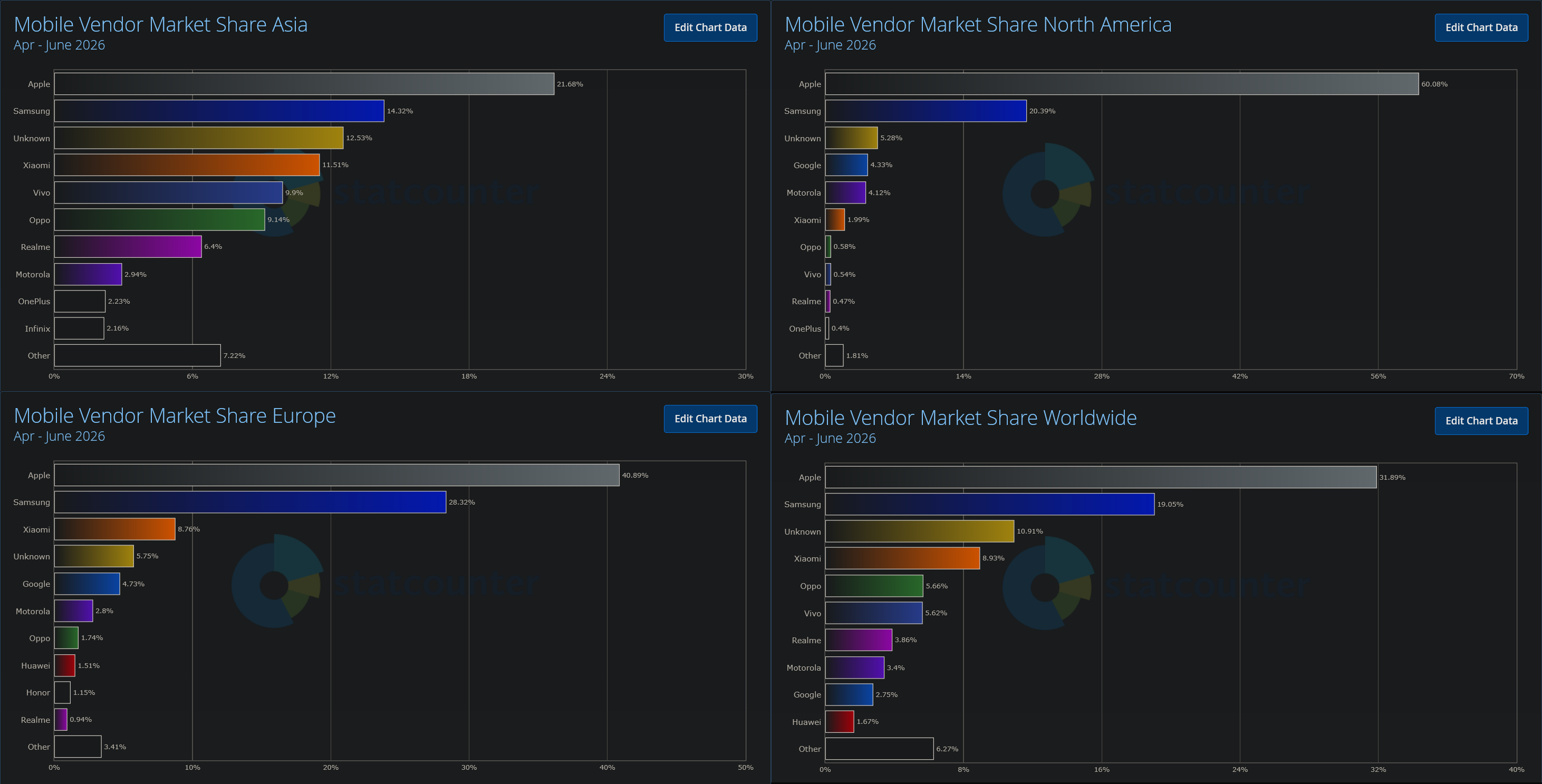Click the Asia chart's "Apr - June 2026" subtitle

point(59,45)
